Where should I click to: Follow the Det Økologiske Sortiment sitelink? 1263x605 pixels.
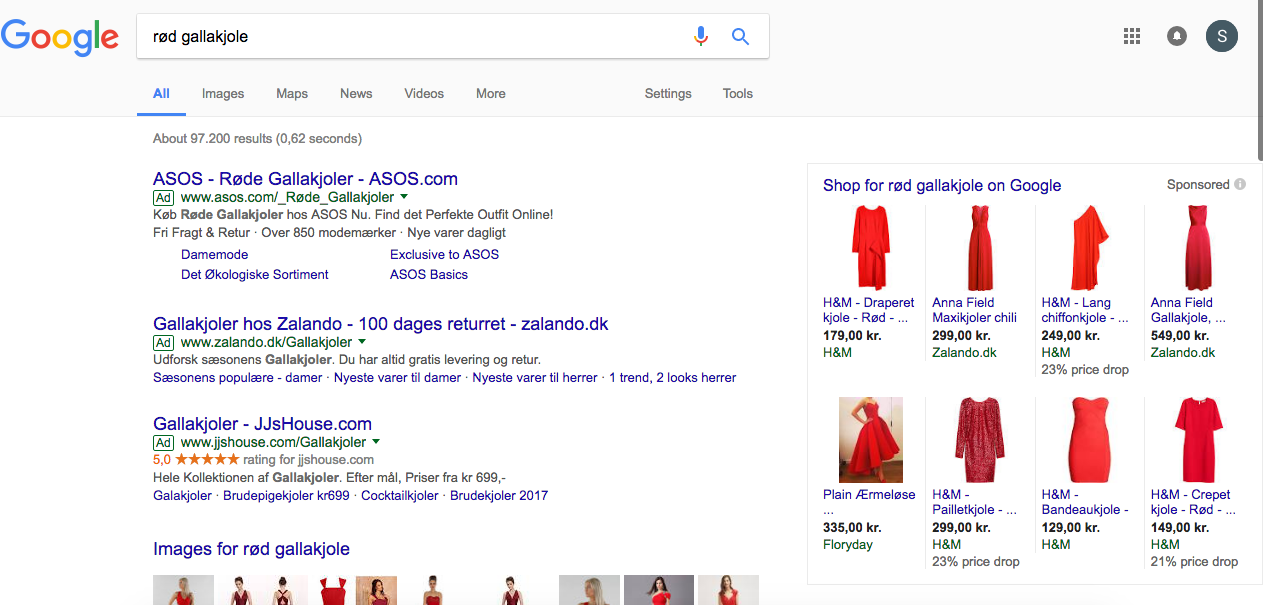255,275
